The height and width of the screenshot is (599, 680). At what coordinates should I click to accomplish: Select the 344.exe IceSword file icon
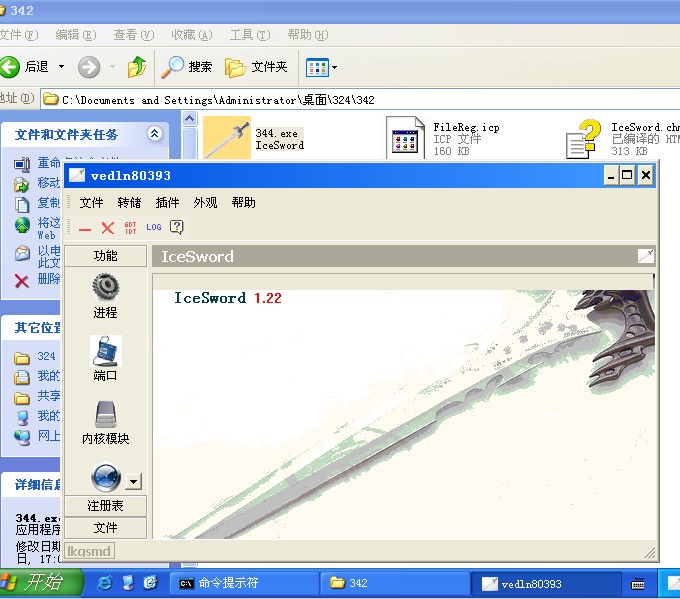226,138
